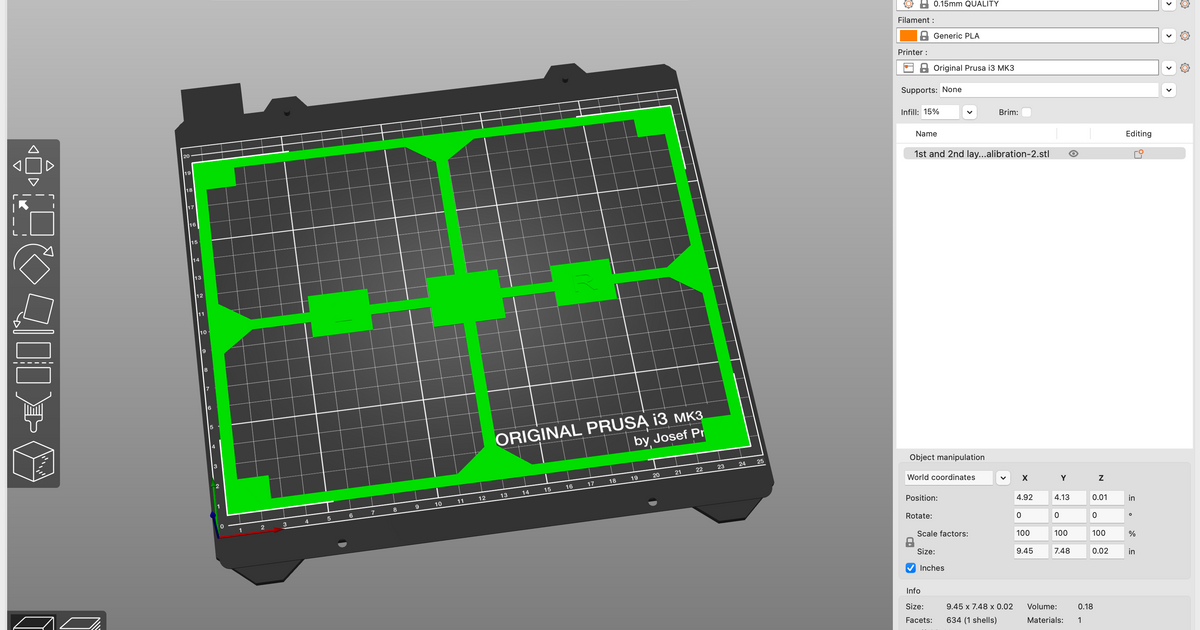Expand the Infill percentage dropdown
The width and height of the screenshot is (1200, 630).
pos(969,112)
